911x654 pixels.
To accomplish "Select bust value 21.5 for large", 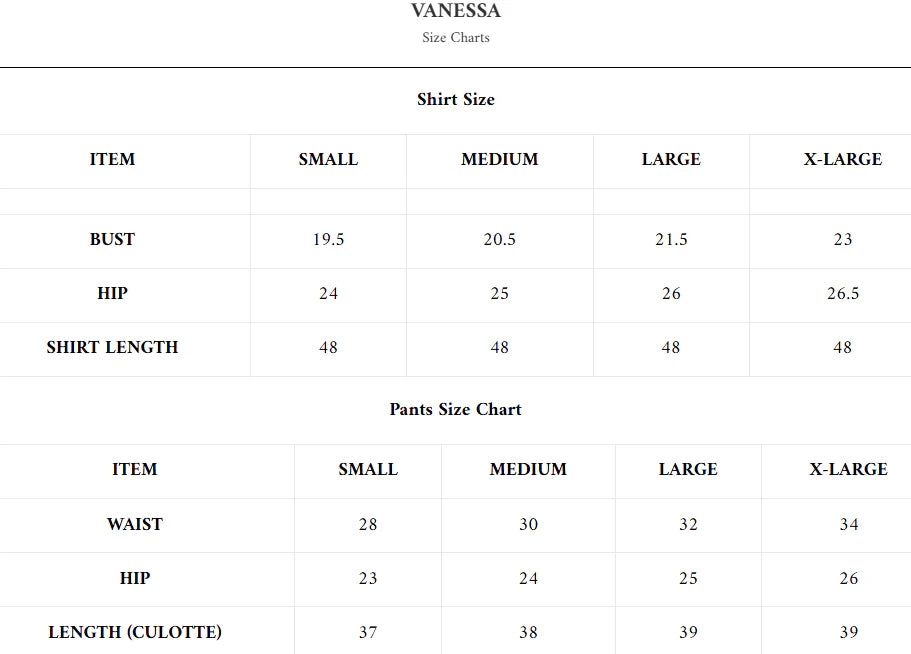I will click(671, 239).
